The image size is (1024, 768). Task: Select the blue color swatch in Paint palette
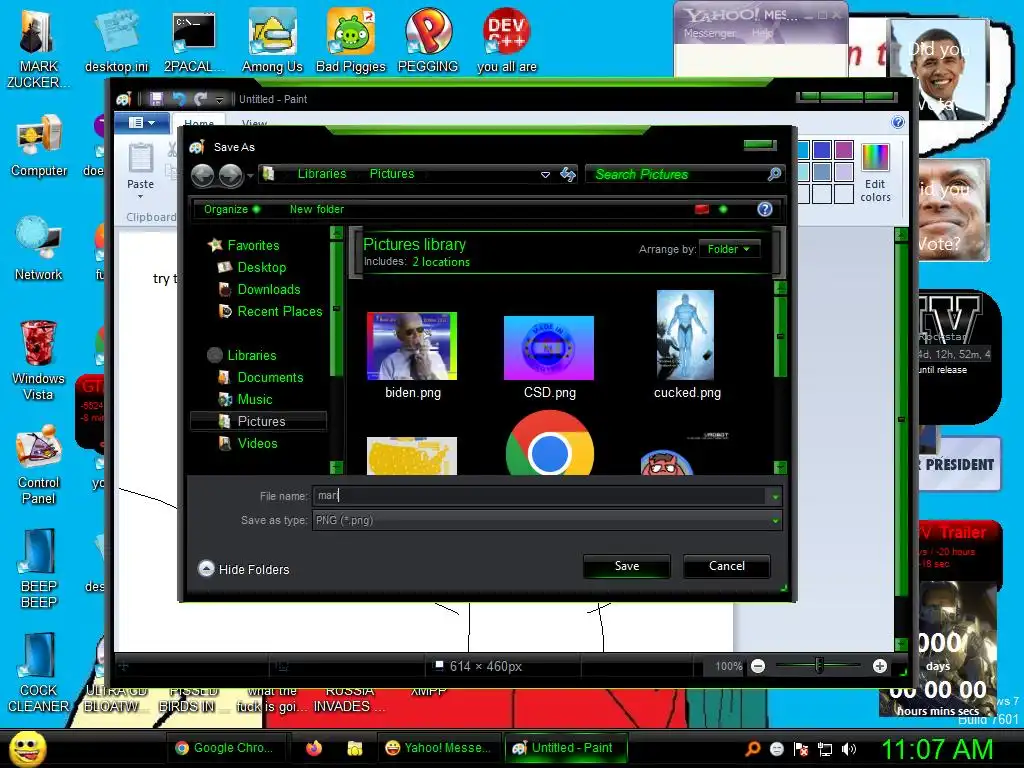pyautogui.click(x=822, y=150)
